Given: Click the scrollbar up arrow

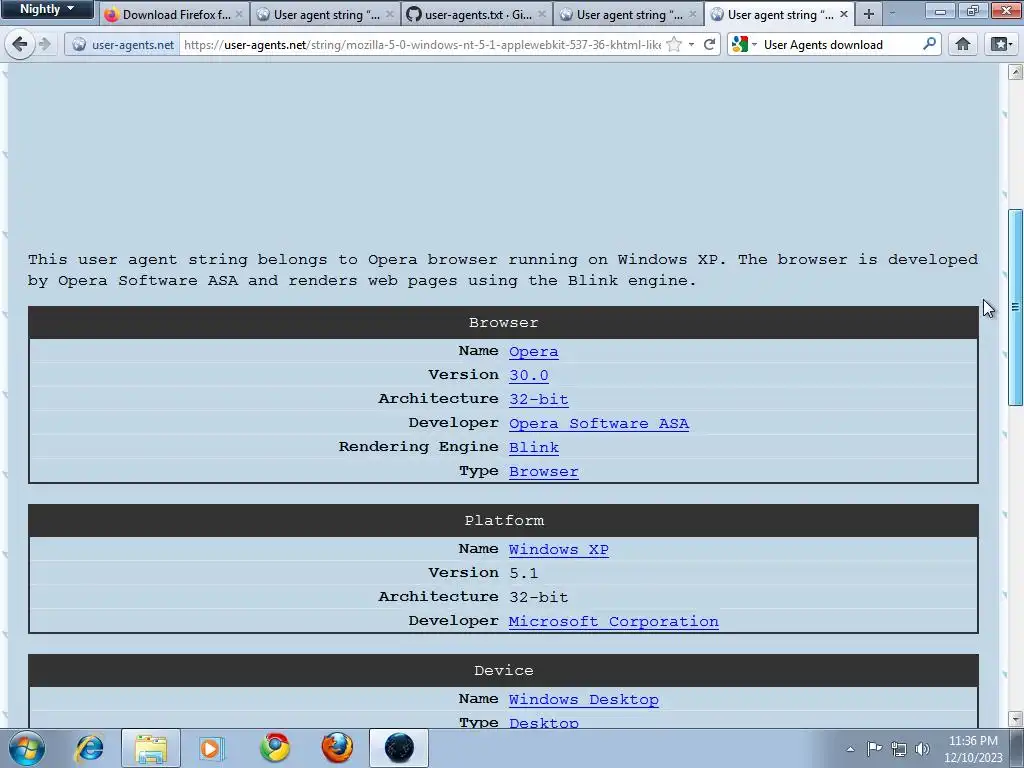Looking at the screenshot, I should [1016, 71].
